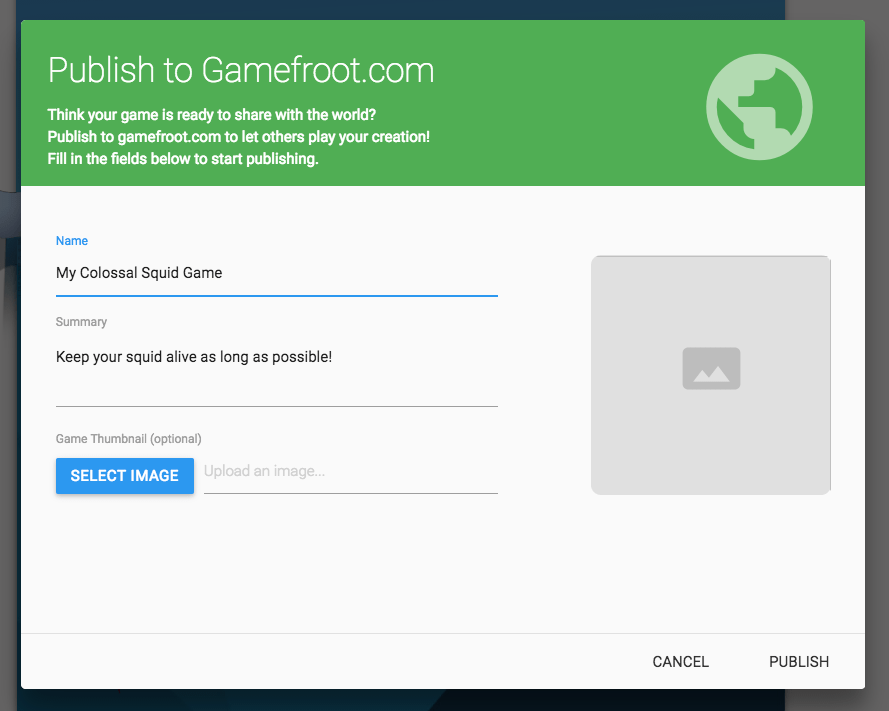Screen dimensions: 889x711
Task: Focus the Name field containing My Colossal Squid Game
Action: (x=276, y=272)
